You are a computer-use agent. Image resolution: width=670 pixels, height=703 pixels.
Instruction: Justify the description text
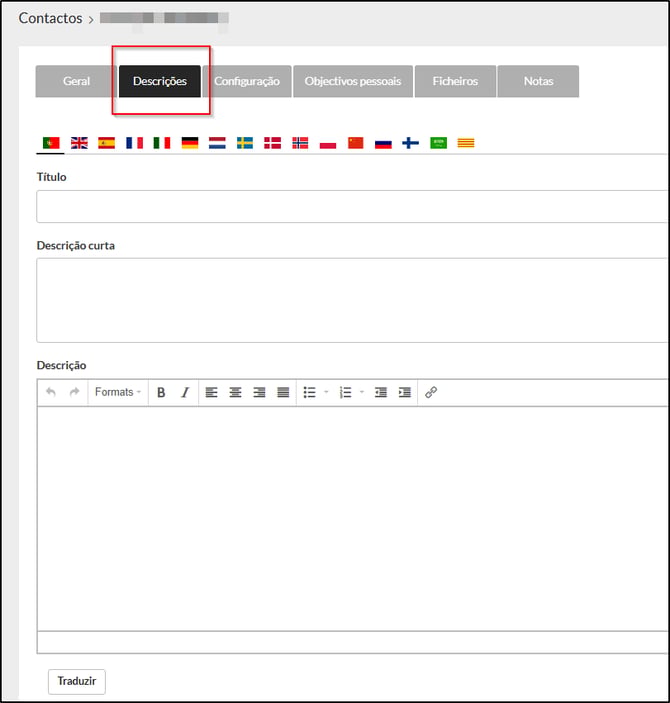click(283, 393)
